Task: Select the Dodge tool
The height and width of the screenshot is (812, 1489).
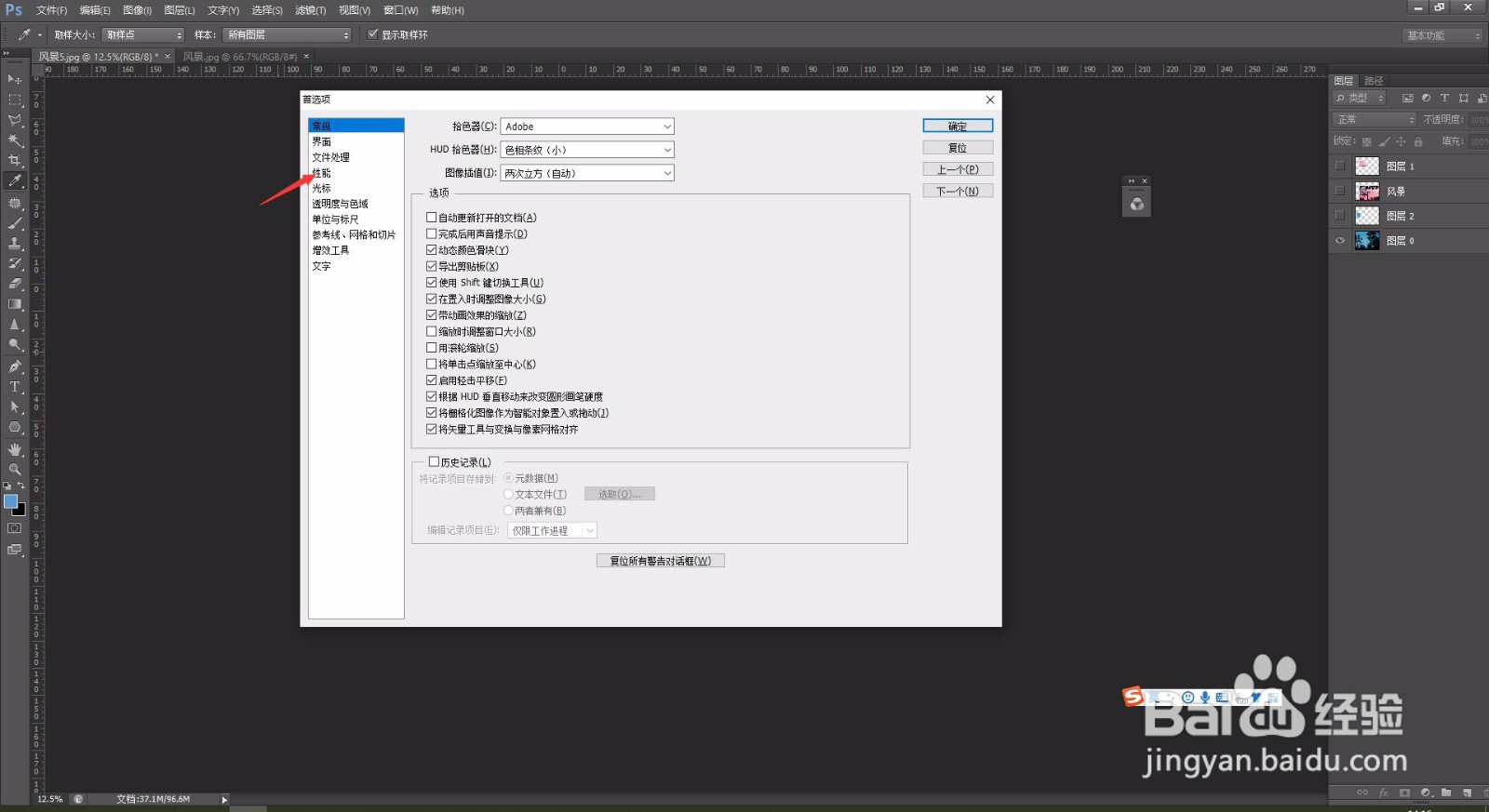Action: point(15,345)
